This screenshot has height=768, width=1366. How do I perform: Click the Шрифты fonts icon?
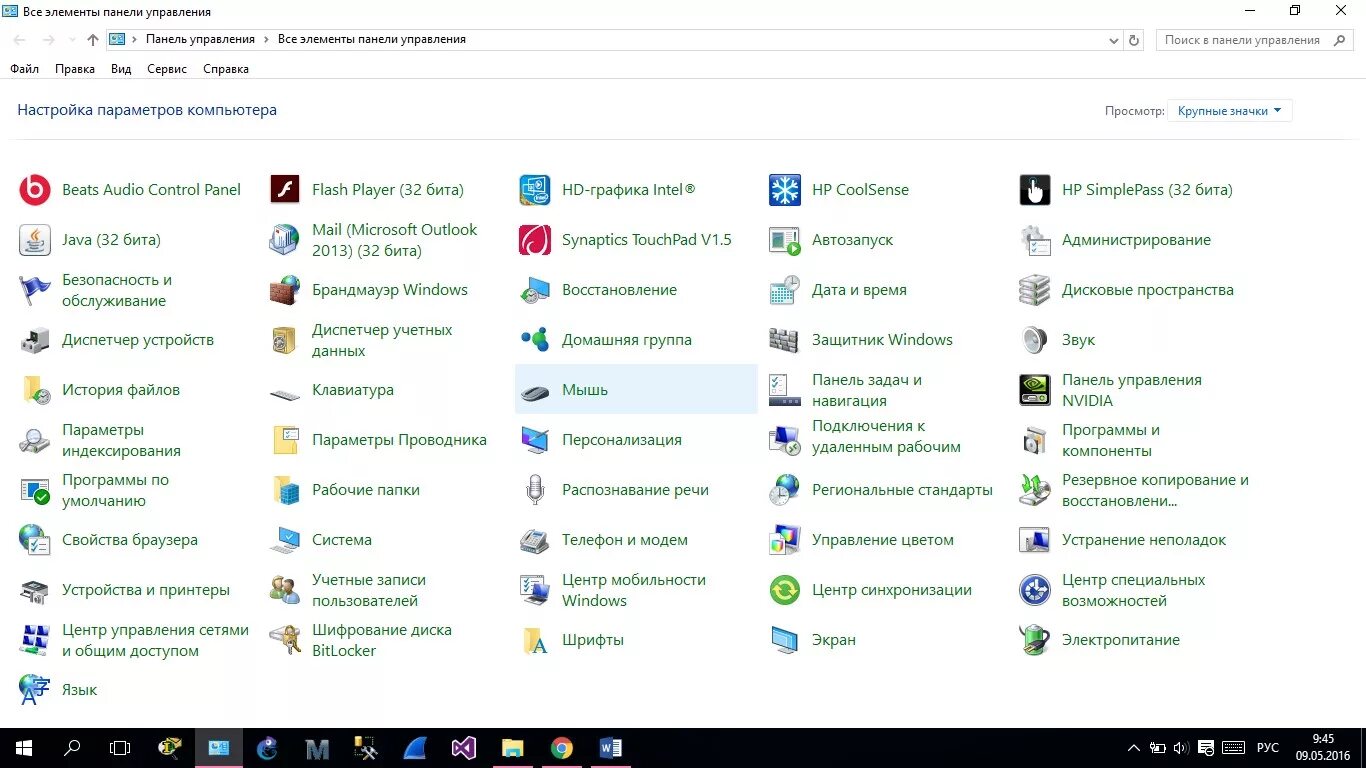[535, 640]
